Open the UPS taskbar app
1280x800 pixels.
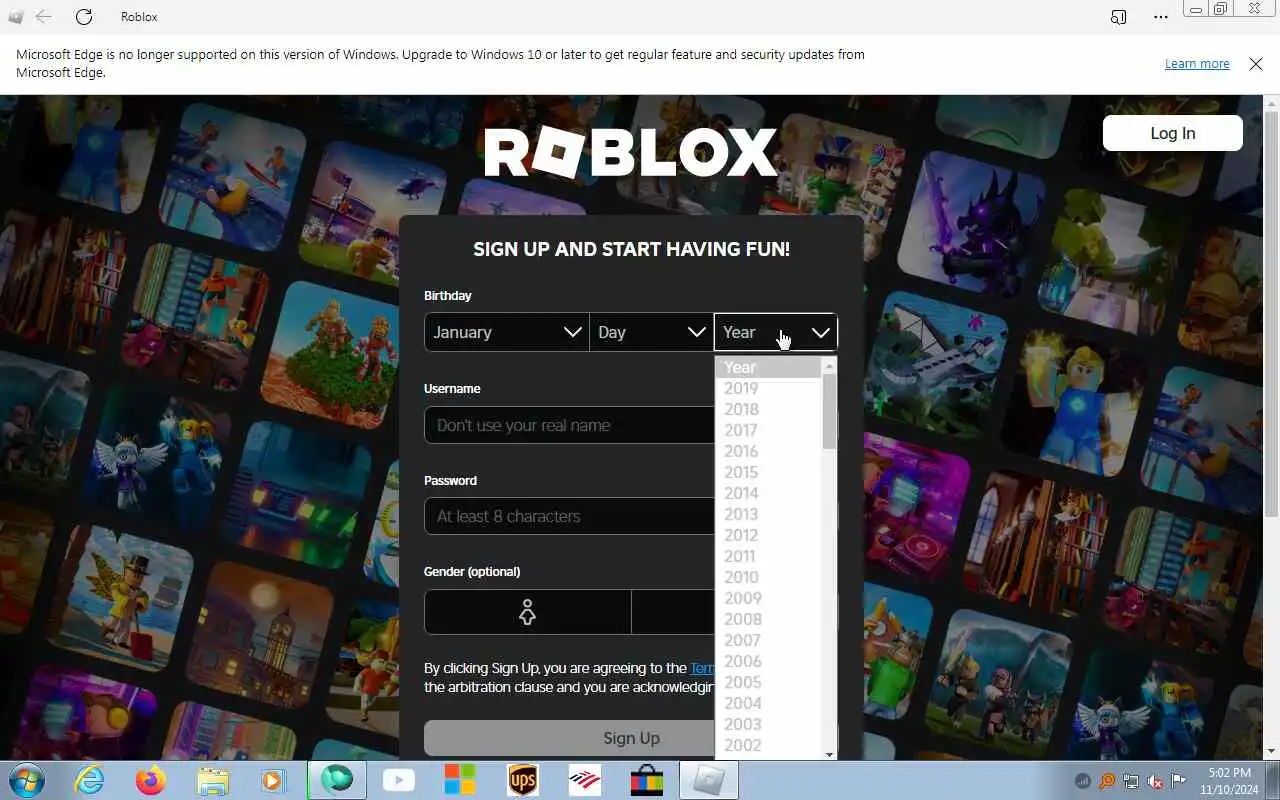(x=522, y=780)
